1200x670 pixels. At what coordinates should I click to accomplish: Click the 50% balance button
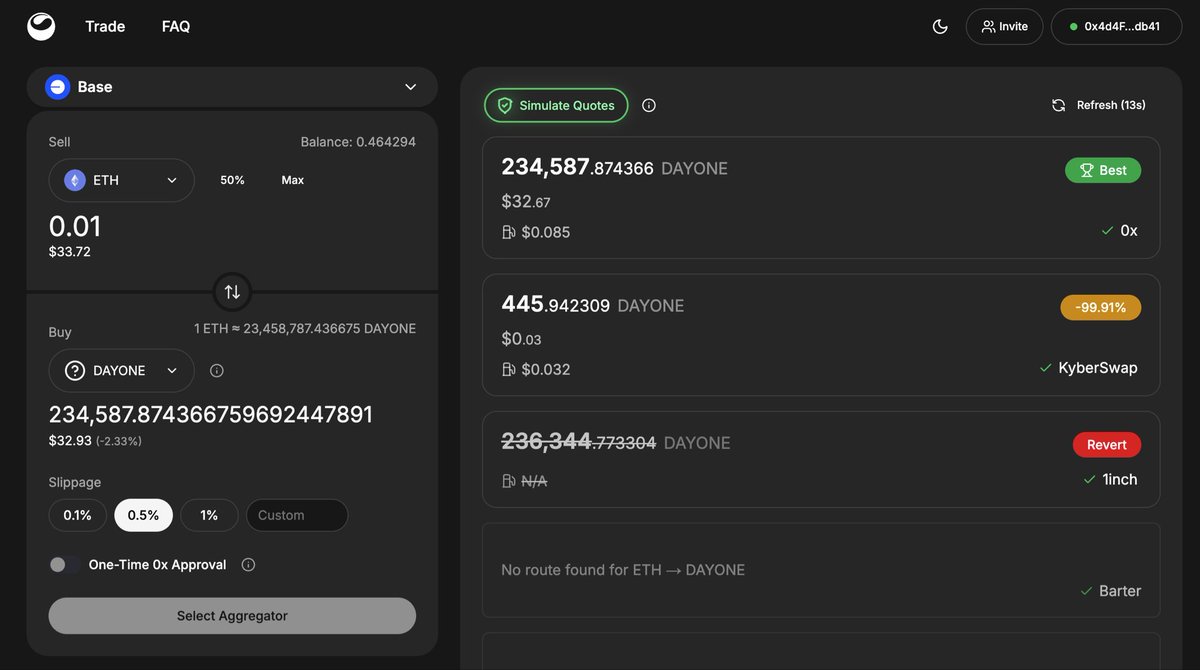(x=233, y=180)
